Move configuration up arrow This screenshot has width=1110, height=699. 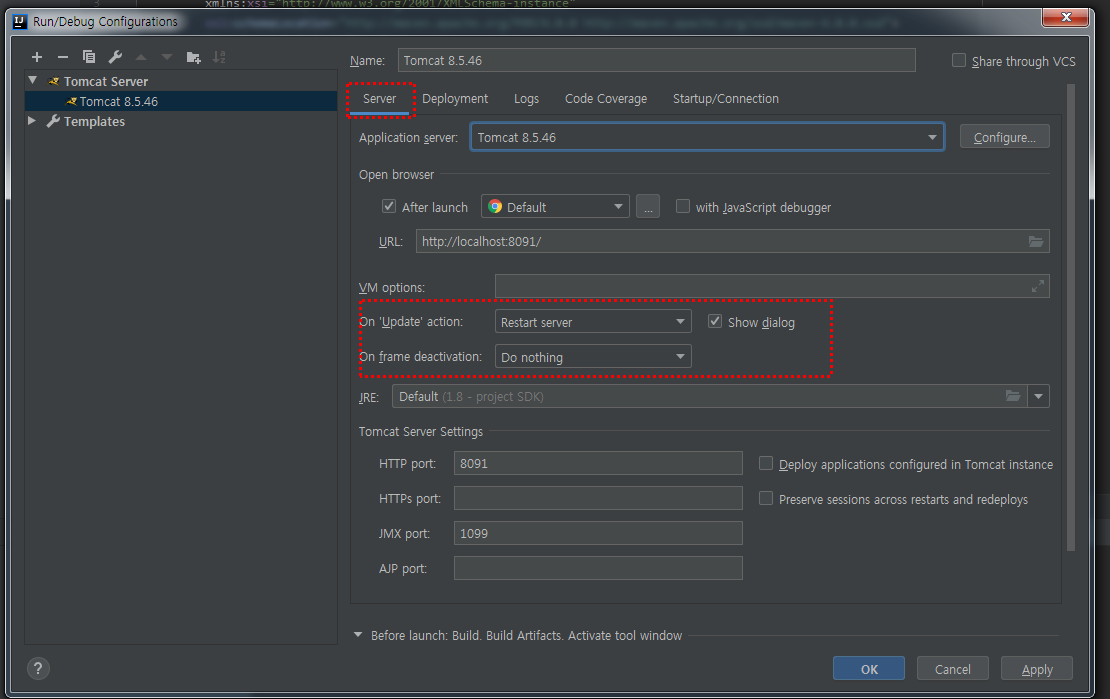point(141,57)
